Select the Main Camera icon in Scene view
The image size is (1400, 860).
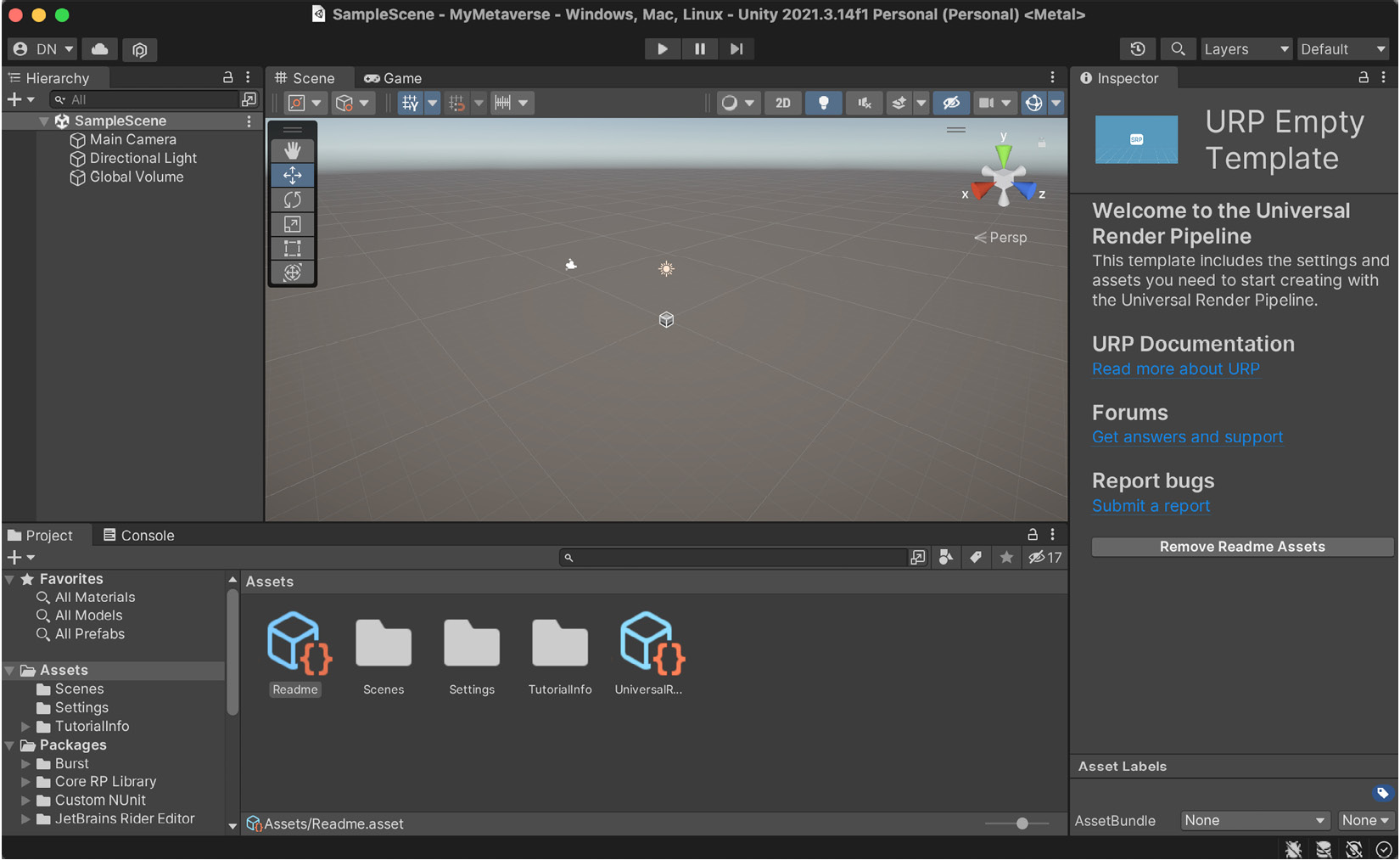pos(571,265)
